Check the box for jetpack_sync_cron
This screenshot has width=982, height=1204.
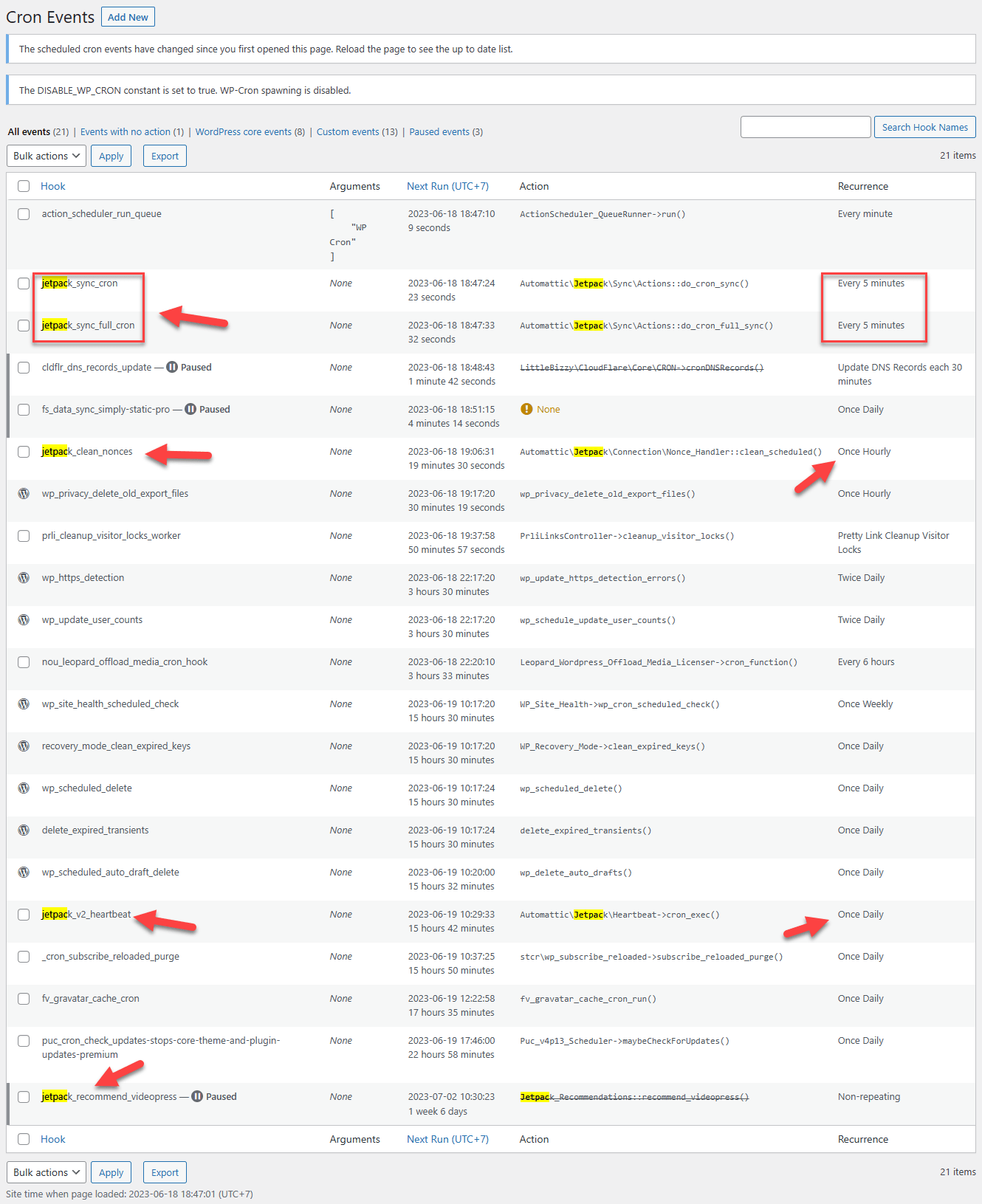point(24,283)
